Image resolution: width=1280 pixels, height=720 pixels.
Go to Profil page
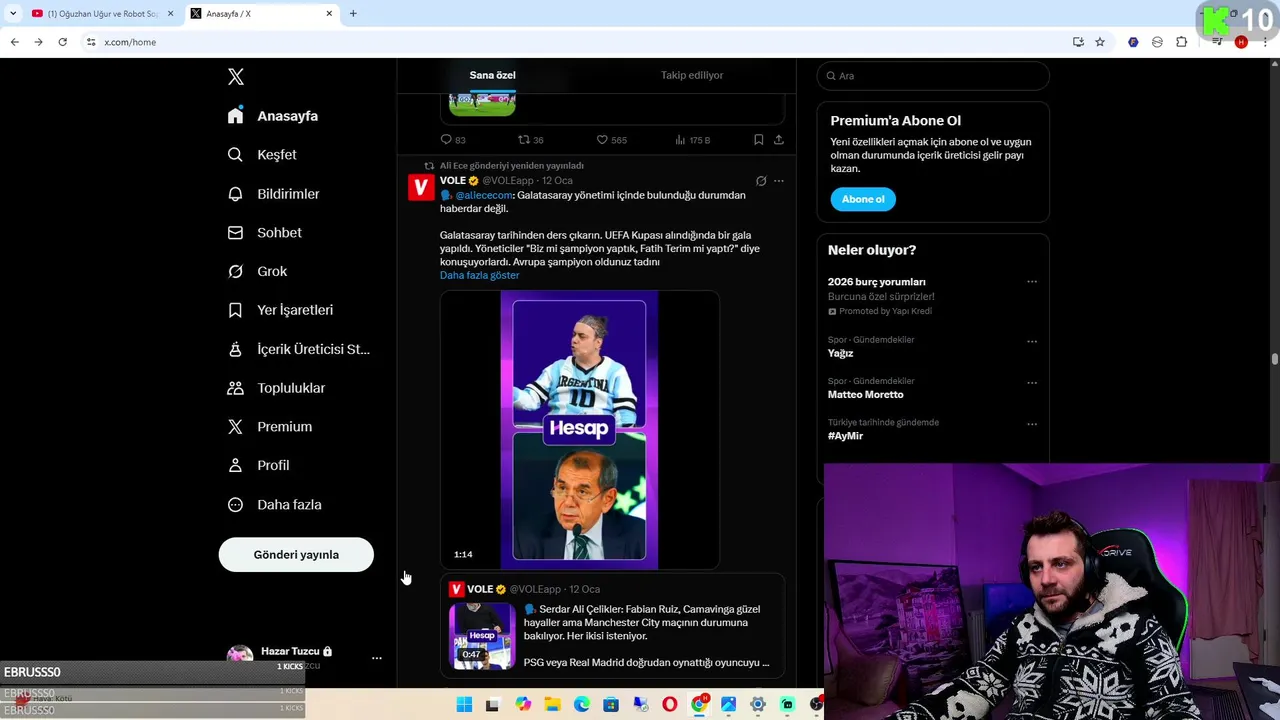258,466
